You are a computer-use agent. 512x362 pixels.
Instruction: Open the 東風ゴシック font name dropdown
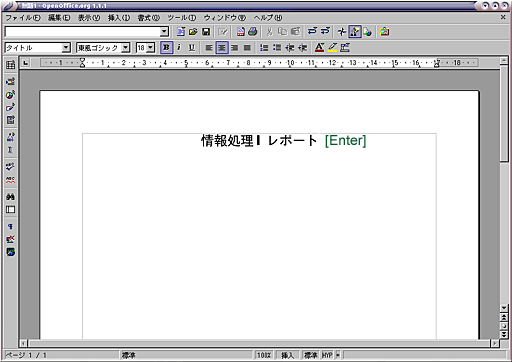point(125,48)
